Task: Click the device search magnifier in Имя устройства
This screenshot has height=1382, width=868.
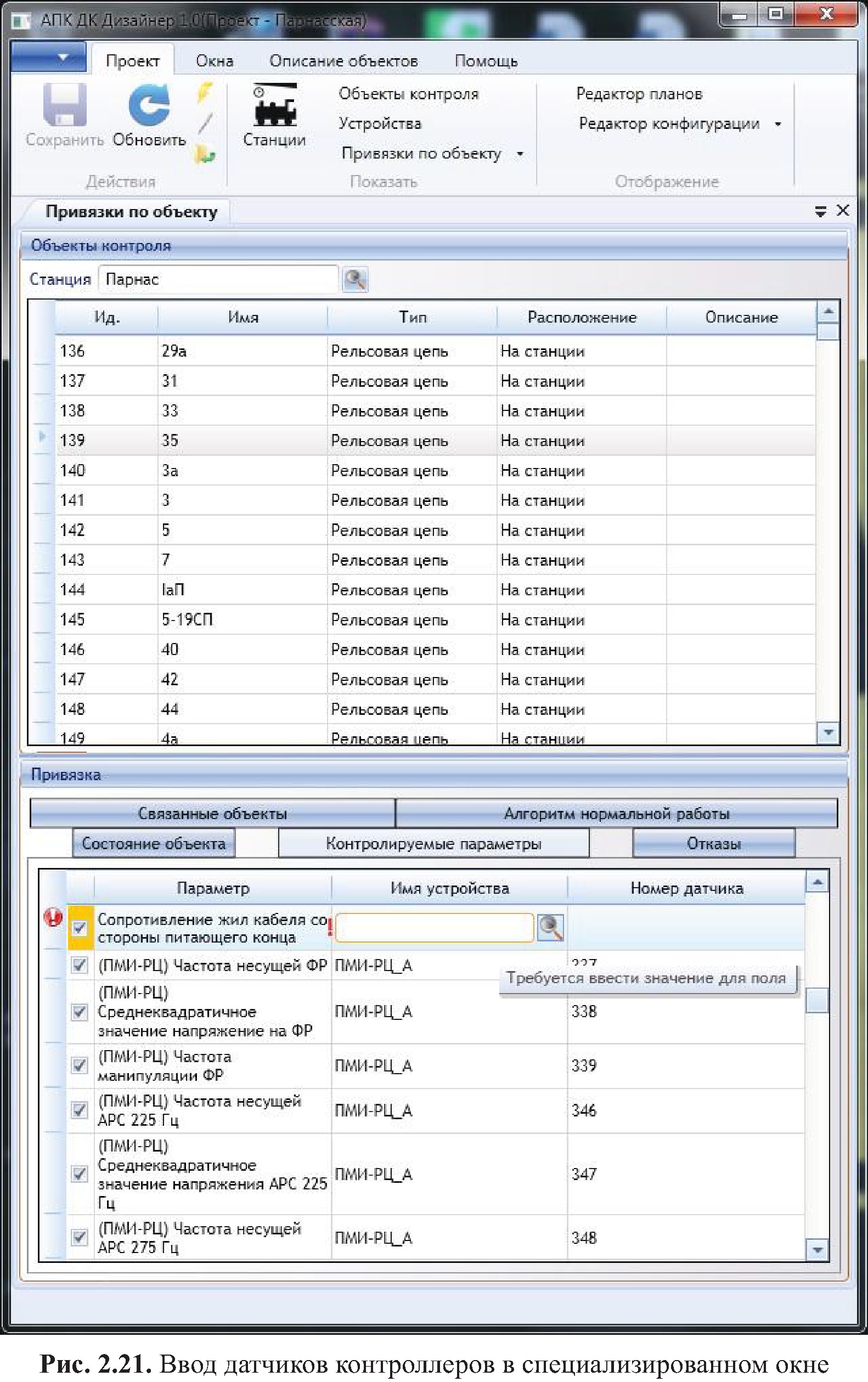Action: [550, 927]
